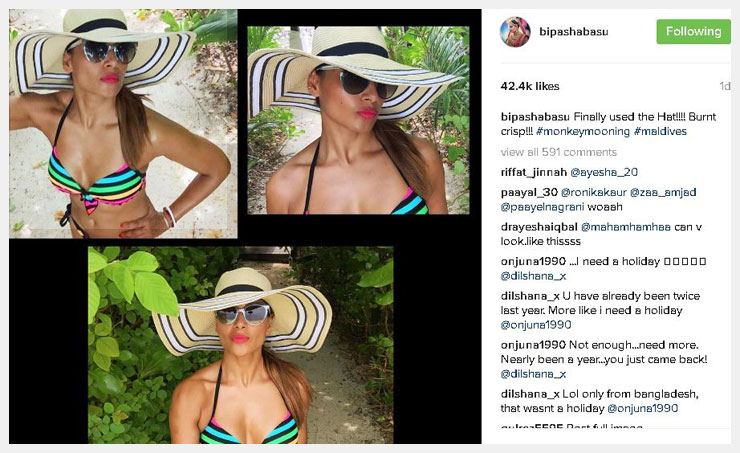Open the bipashabasu name in the caption
Image resolution: width=740 pixels, height=453 pixels.
click(535, 117)
